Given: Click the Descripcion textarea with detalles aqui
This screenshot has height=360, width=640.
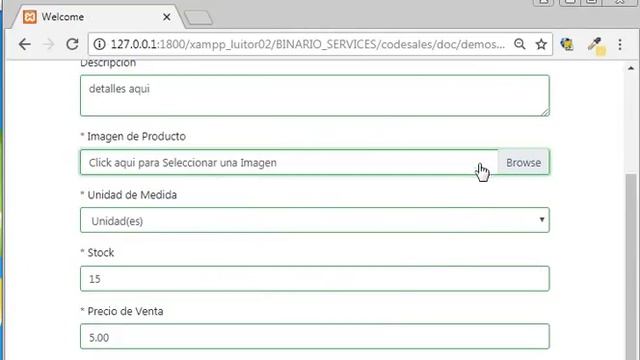Looking at the screenshot, I should pos(315,96).
